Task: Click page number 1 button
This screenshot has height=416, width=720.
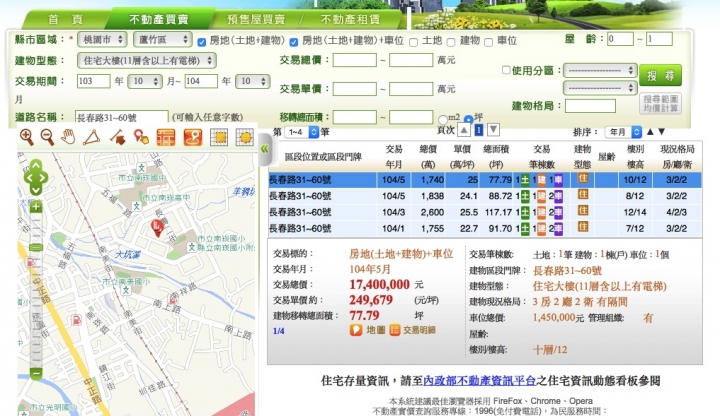Action: pyautogui.click(x=478, y=130)
